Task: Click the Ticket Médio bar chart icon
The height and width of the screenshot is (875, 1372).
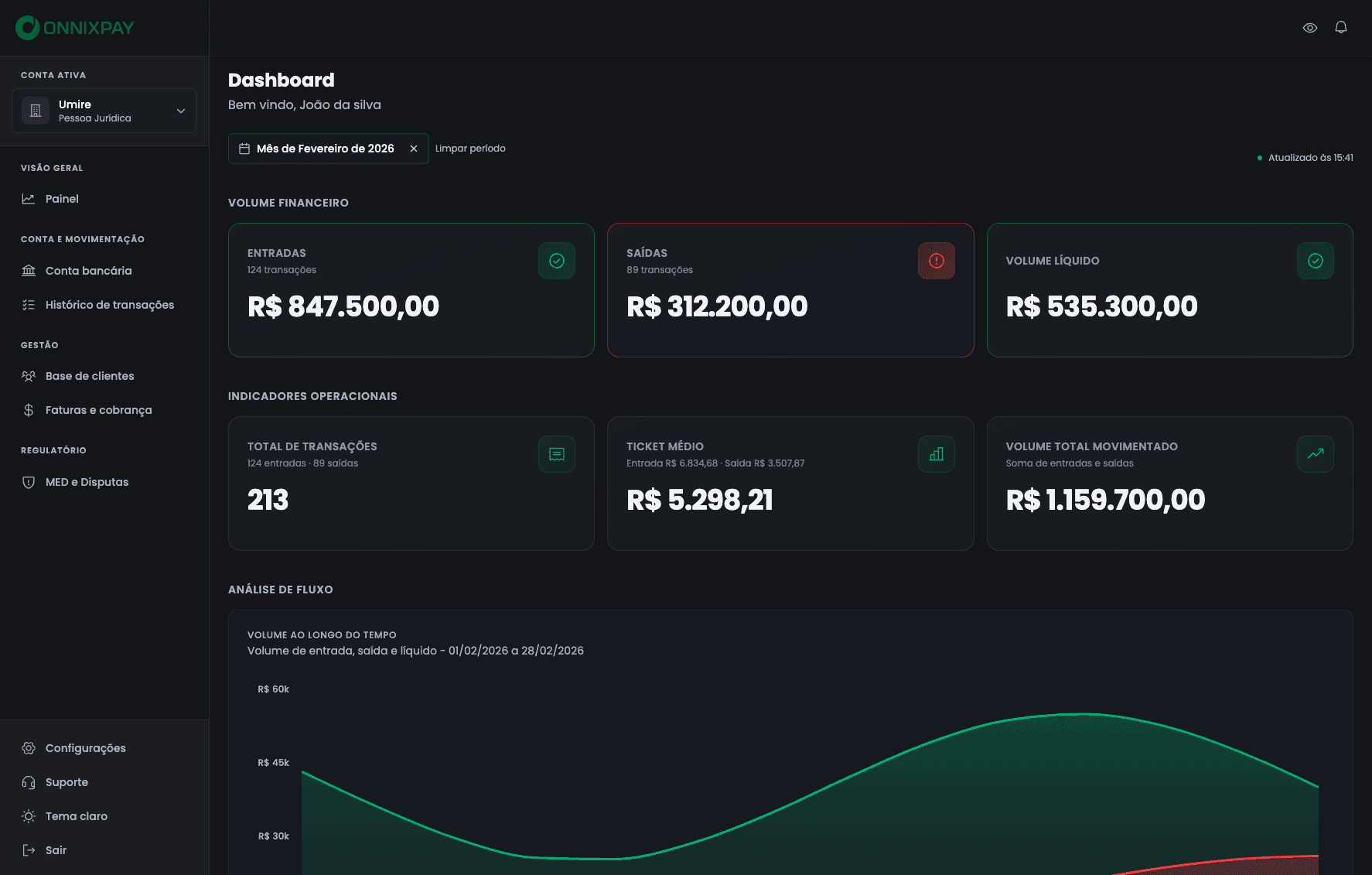Action: point(937,454)
